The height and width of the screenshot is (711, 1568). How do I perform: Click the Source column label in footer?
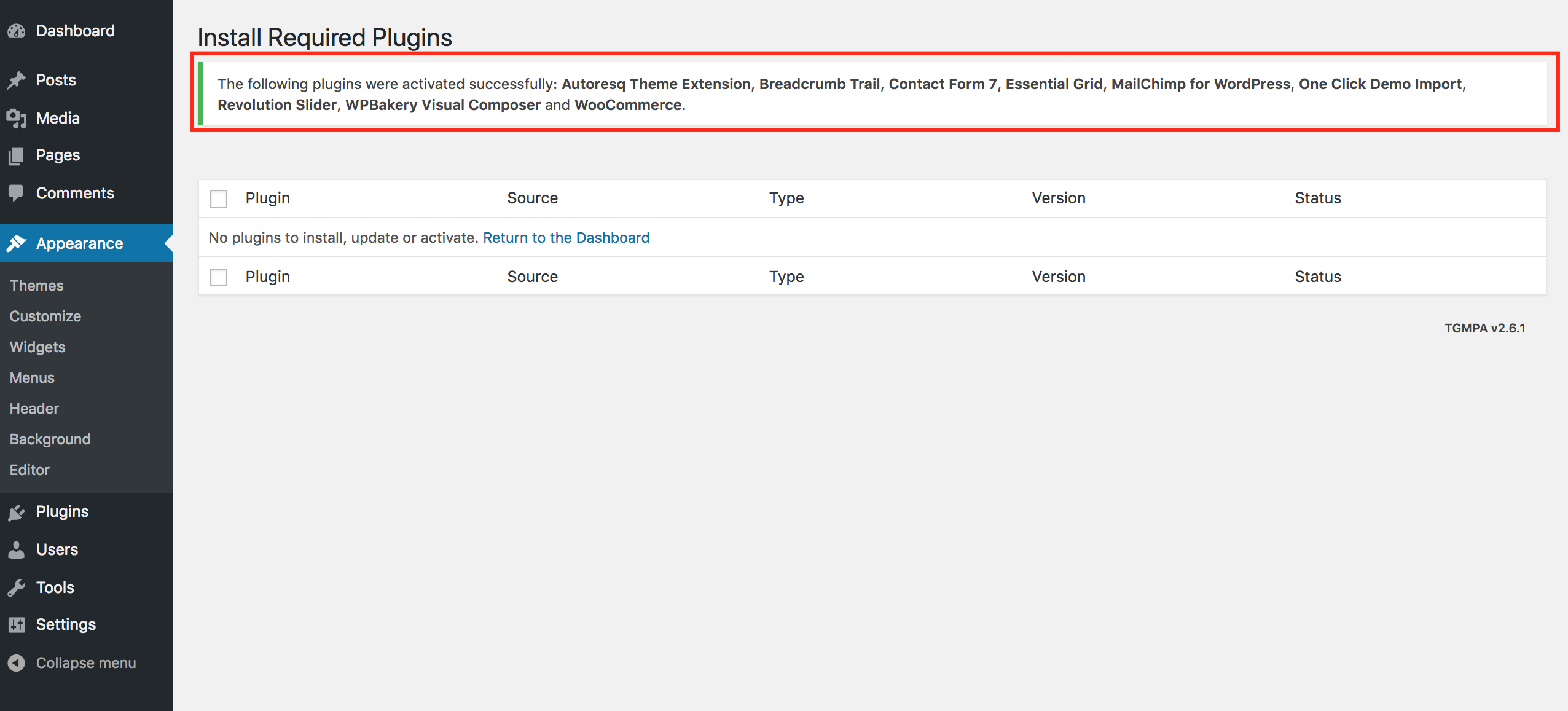pos(533,277)
